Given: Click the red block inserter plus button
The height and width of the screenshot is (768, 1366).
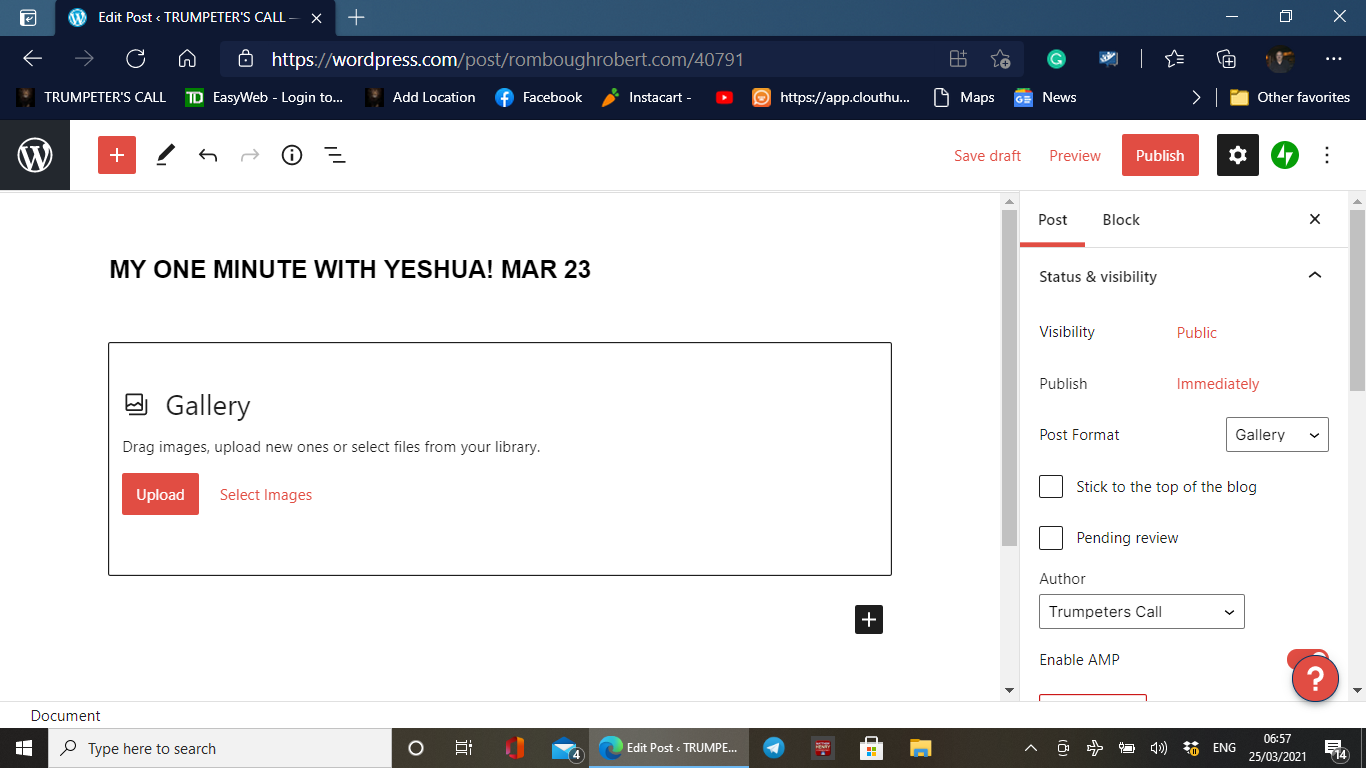Looking at the screenshot, I should [x=117, y=155].
